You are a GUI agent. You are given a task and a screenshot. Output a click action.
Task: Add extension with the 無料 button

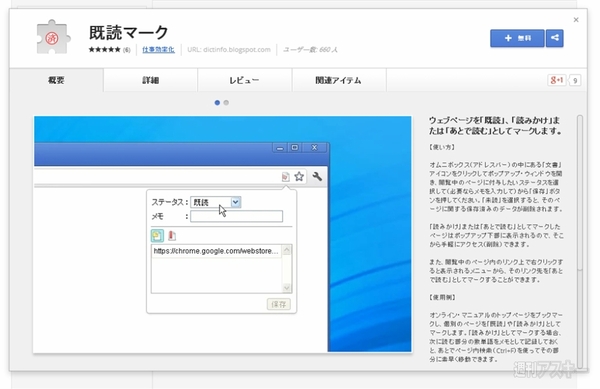coord(517,38)
